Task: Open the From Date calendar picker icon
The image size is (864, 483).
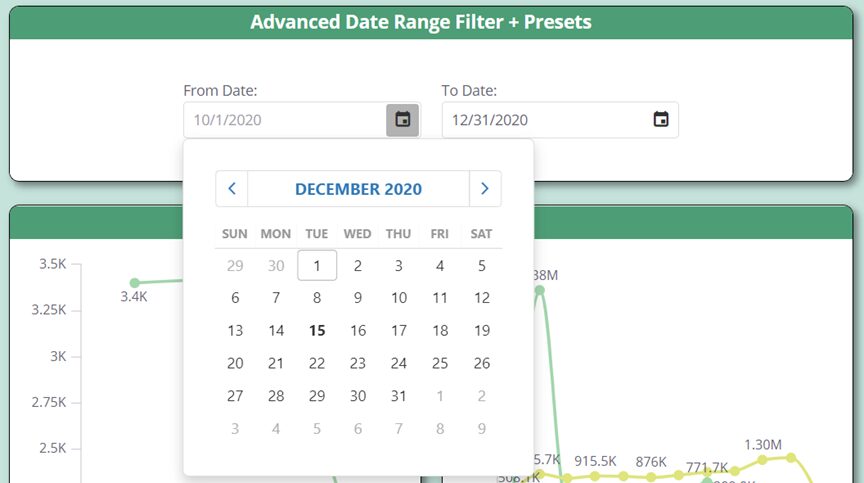Action: pos(402,120)
